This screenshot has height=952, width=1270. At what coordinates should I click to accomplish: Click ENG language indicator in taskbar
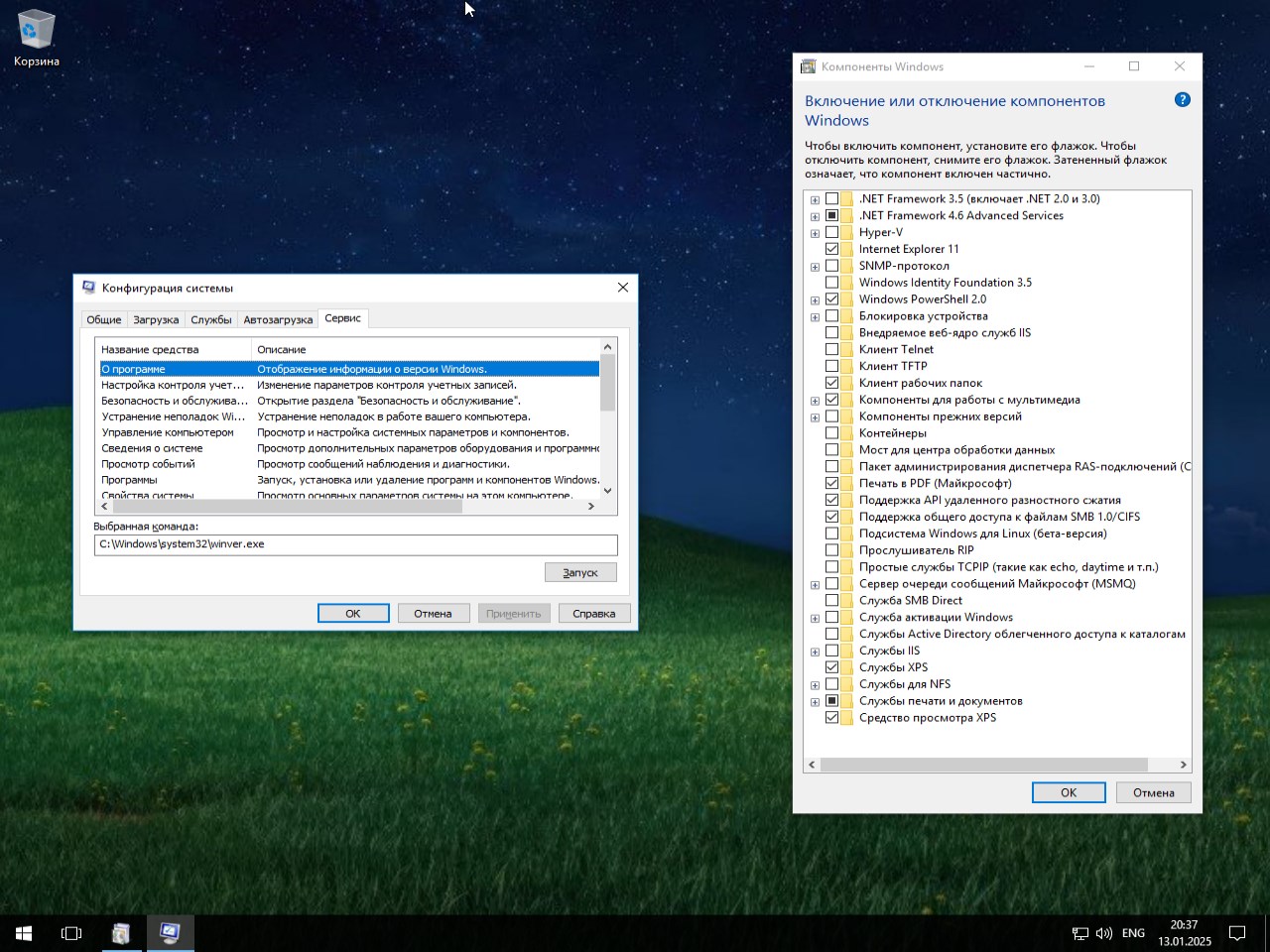pos(1133,933)
